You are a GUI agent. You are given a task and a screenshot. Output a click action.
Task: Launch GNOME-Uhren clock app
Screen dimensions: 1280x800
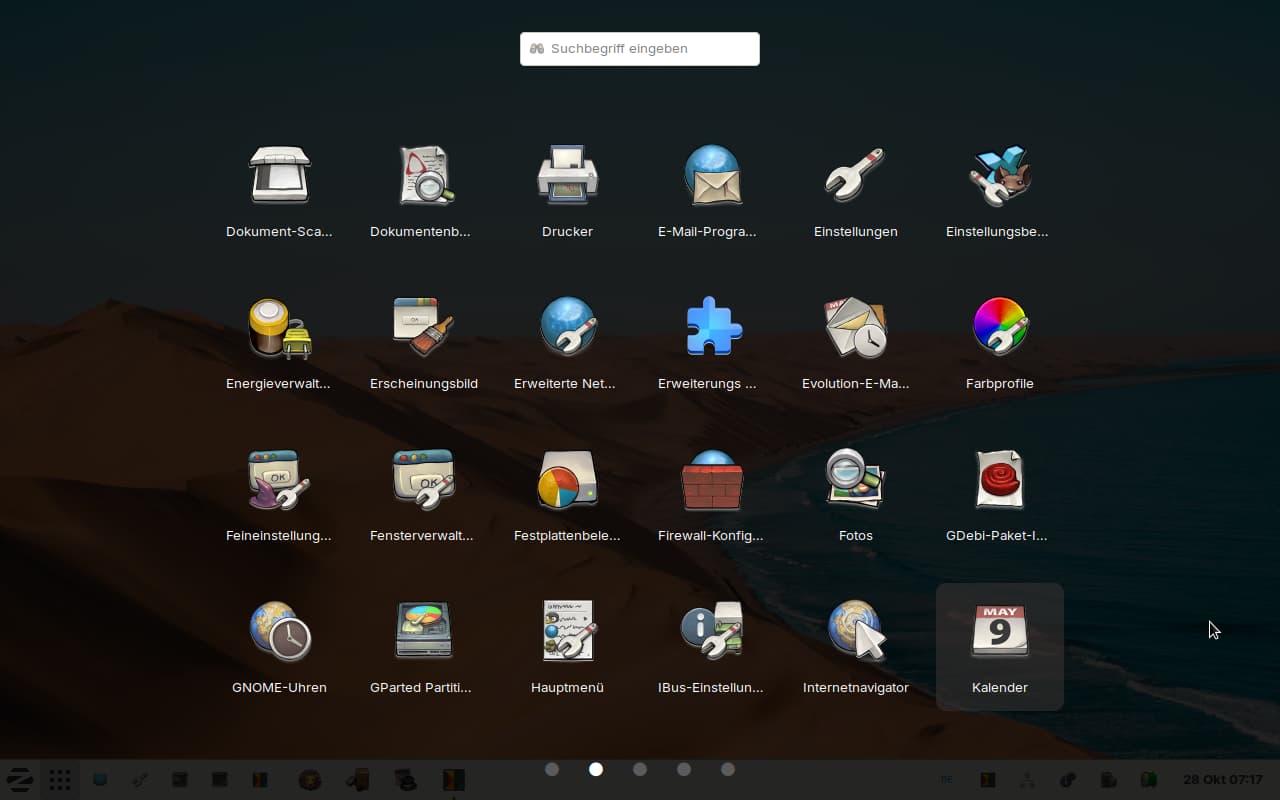(279, 632)
